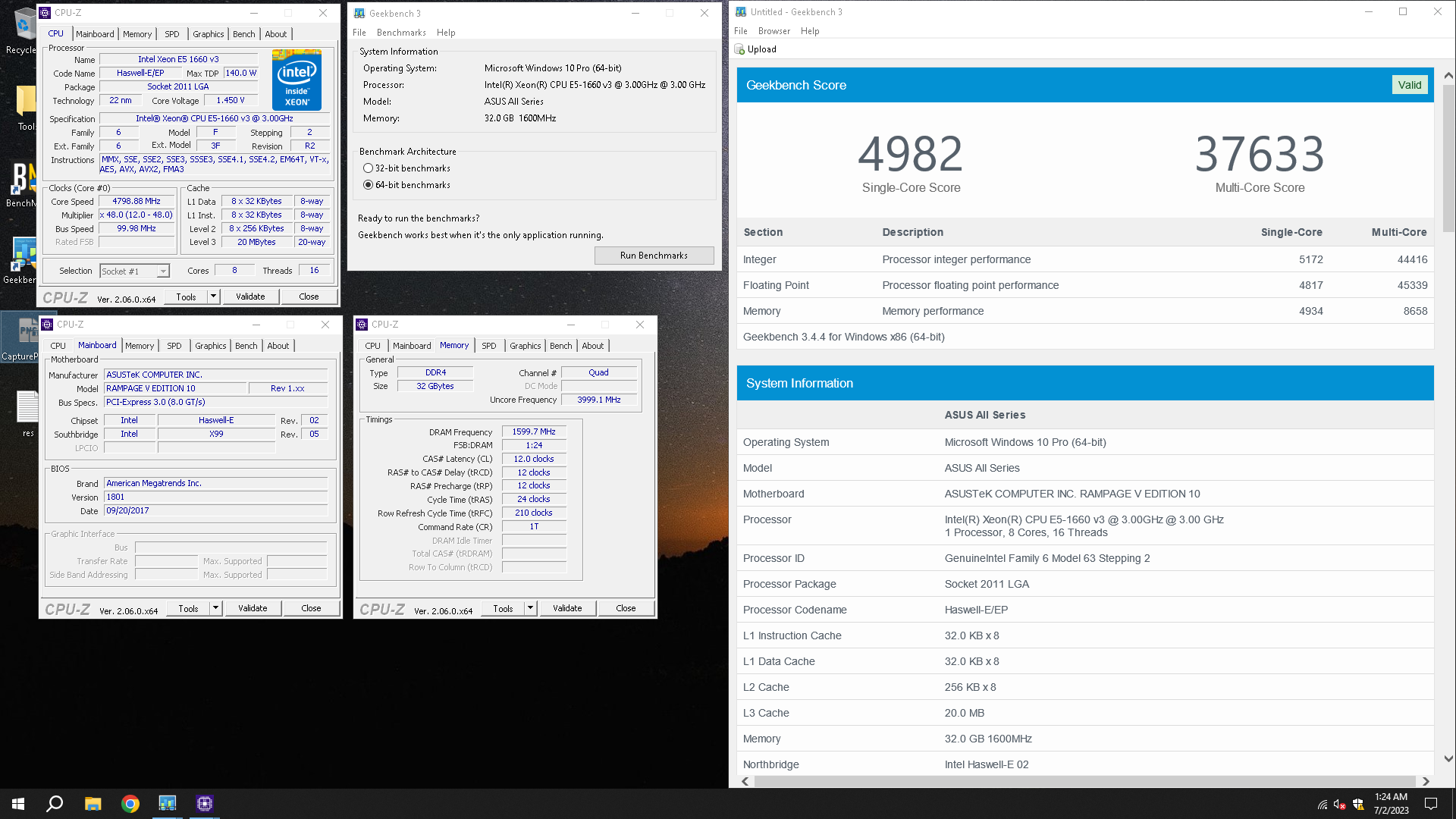Click the green Valid badge
The image size is (1456, 819).
click(x=1410, y=85)
